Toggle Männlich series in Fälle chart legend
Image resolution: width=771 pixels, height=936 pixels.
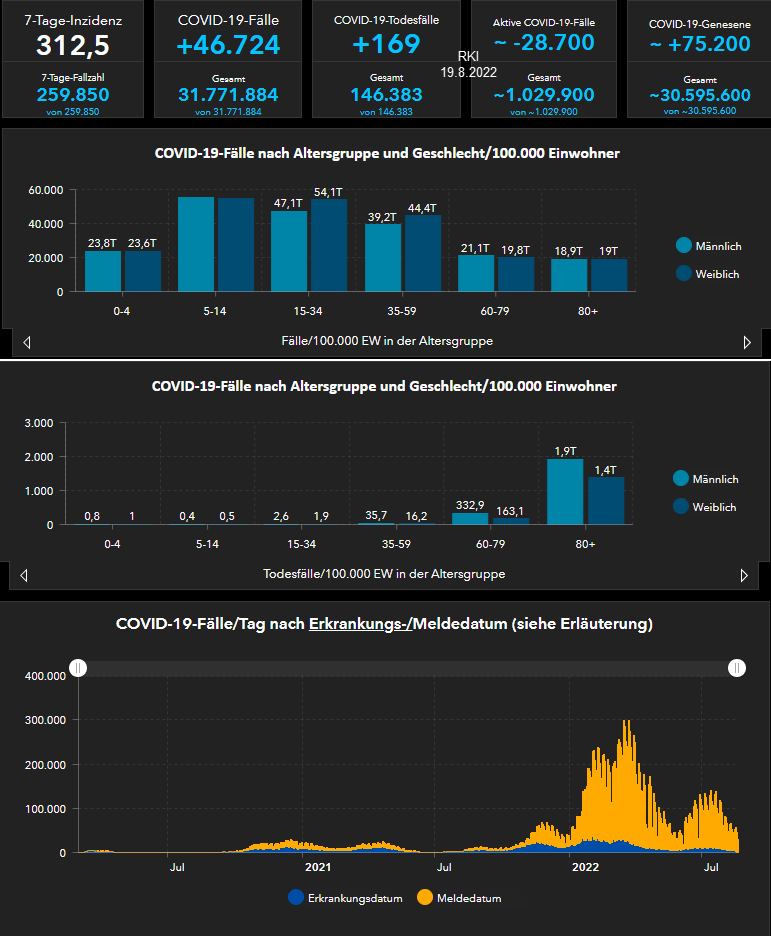click(684, 246)
